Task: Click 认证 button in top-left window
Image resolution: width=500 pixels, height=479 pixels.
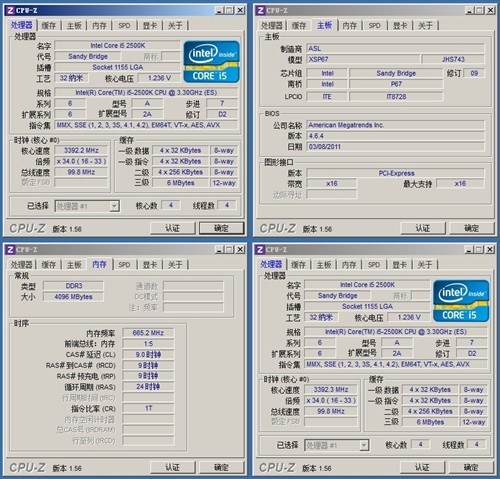Action: coord(173,228)
